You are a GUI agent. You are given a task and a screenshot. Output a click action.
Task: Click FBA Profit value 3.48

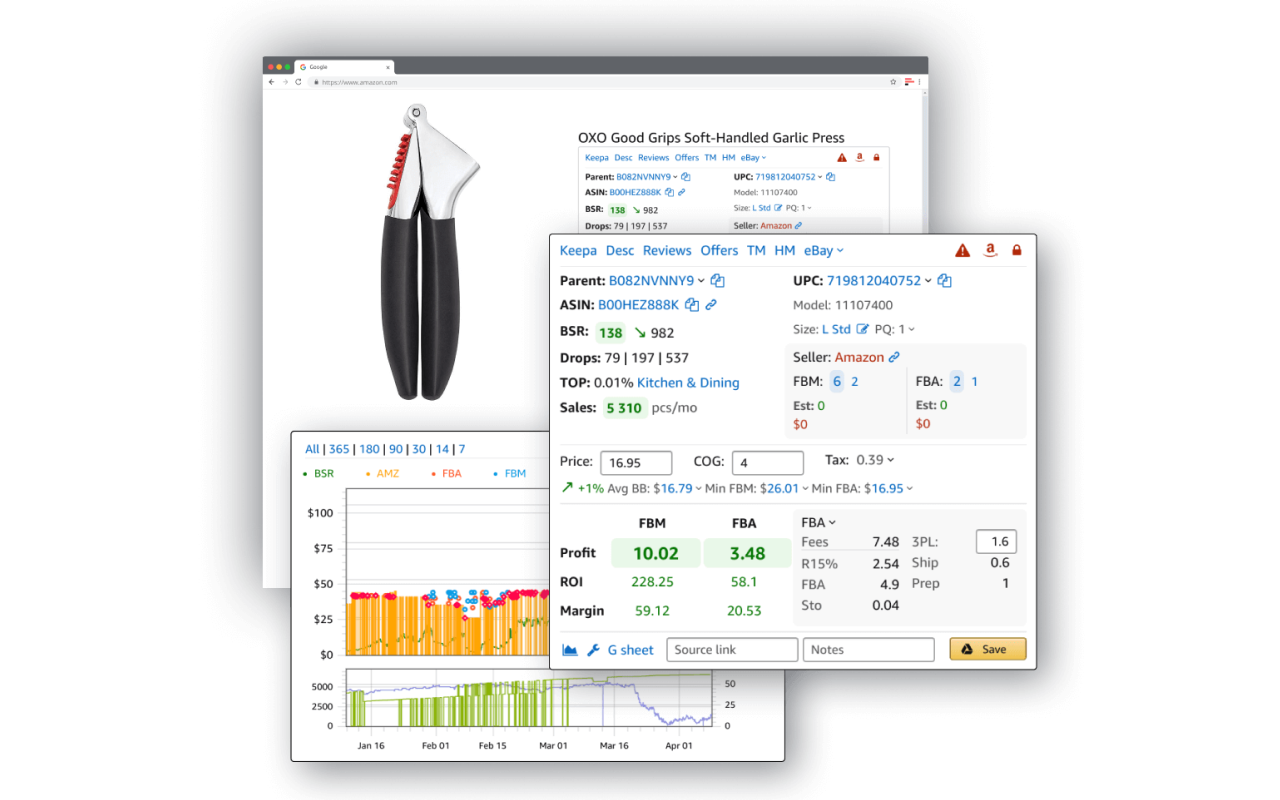pos(747,553)
